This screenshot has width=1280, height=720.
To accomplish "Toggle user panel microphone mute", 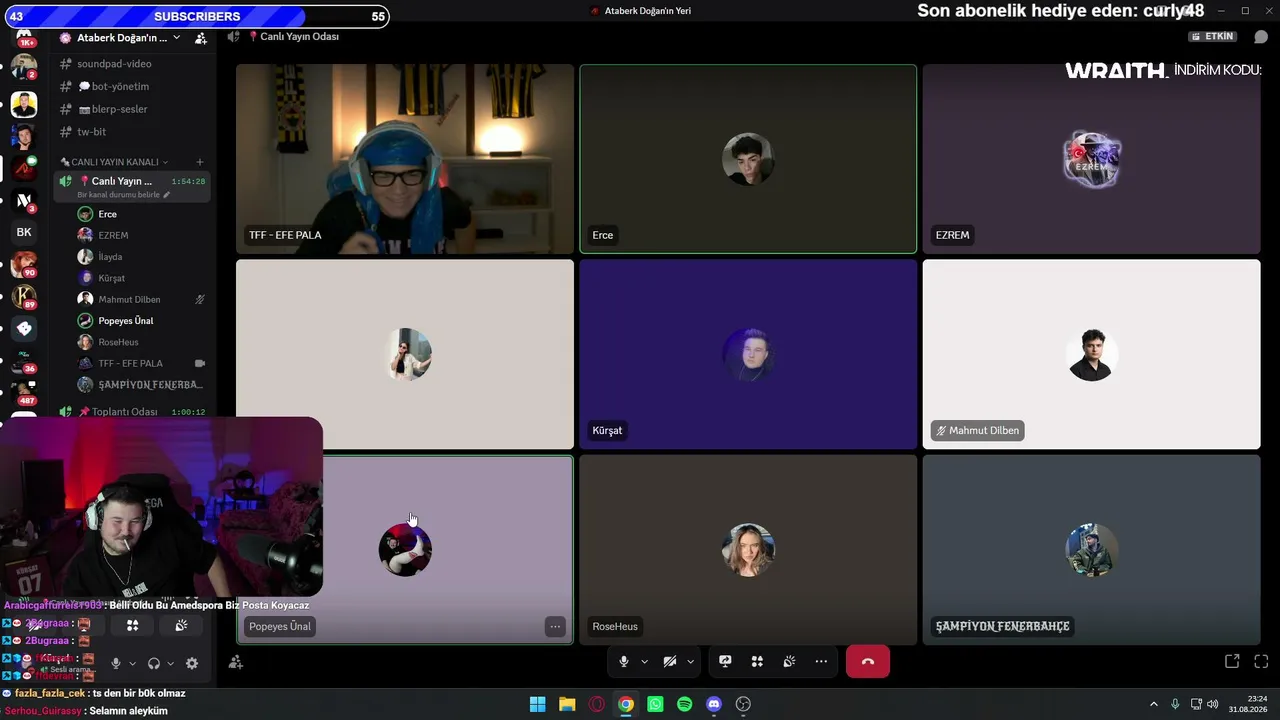I will pyautogui.click(x=116, y=663).
